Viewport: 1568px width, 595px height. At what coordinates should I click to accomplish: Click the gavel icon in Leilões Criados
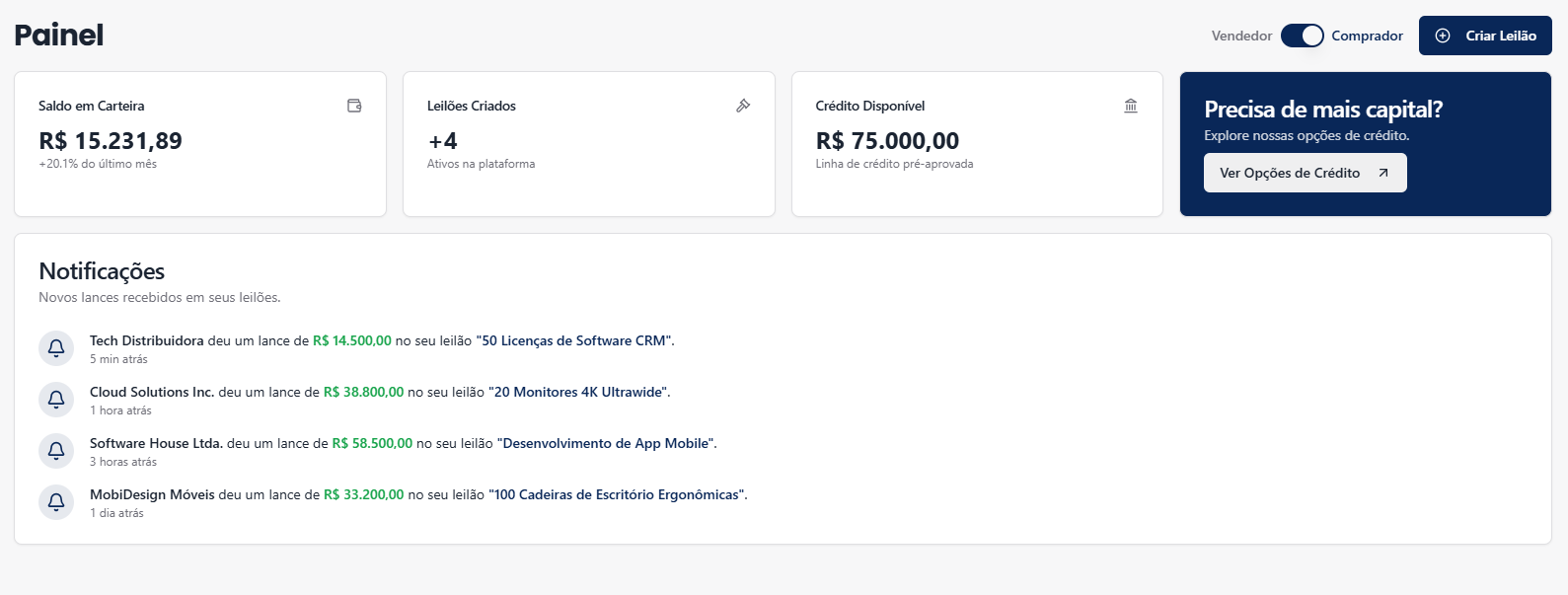point(743,106)
